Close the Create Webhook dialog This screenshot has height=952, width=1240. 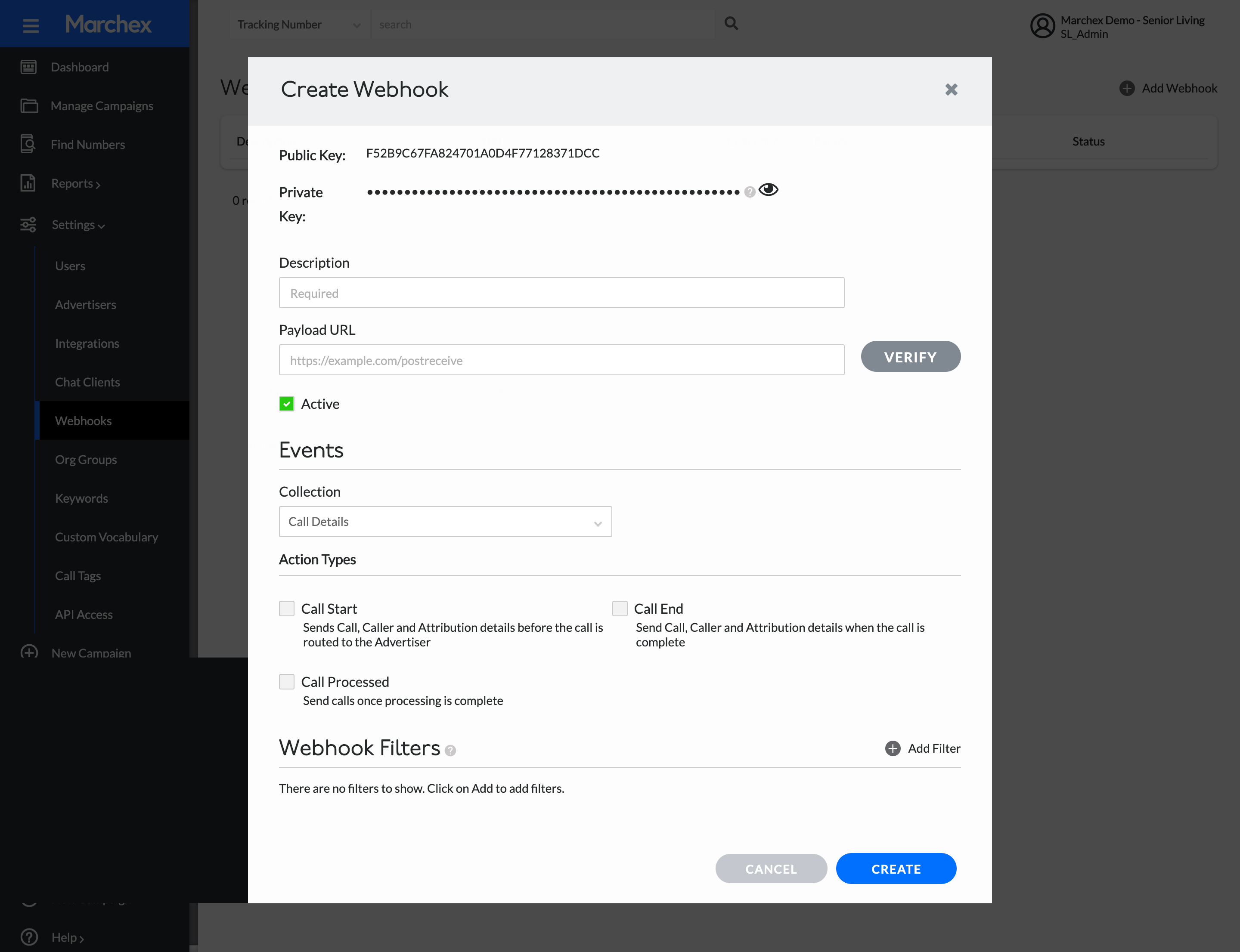click(x=951, y=90)
